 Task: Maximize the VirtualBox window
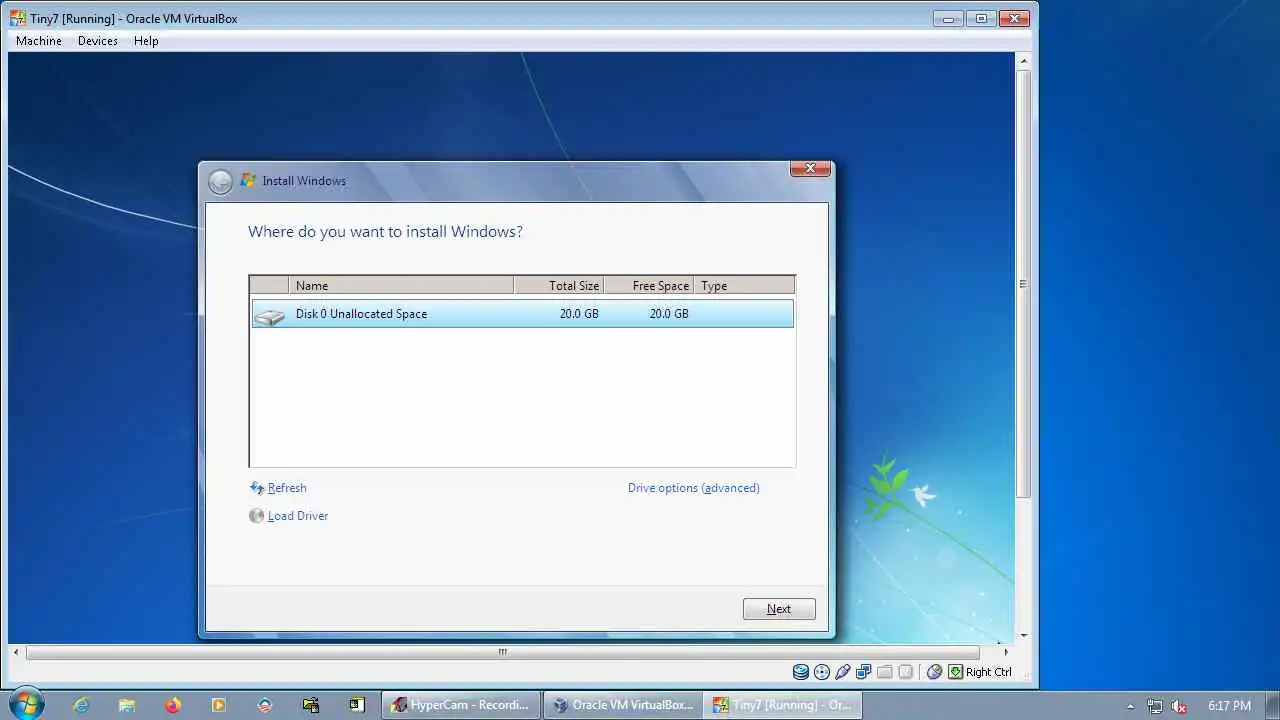[980, 18]
